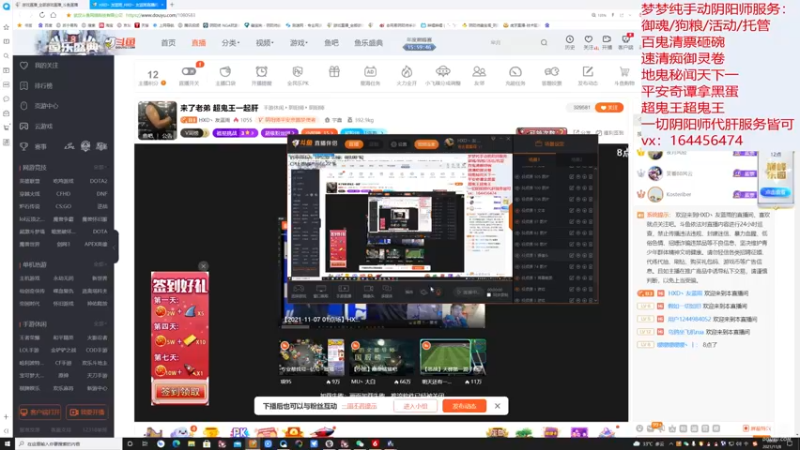
Task: Expand 游戏 dropdown in top navigation
Action: tap(298, 43)
